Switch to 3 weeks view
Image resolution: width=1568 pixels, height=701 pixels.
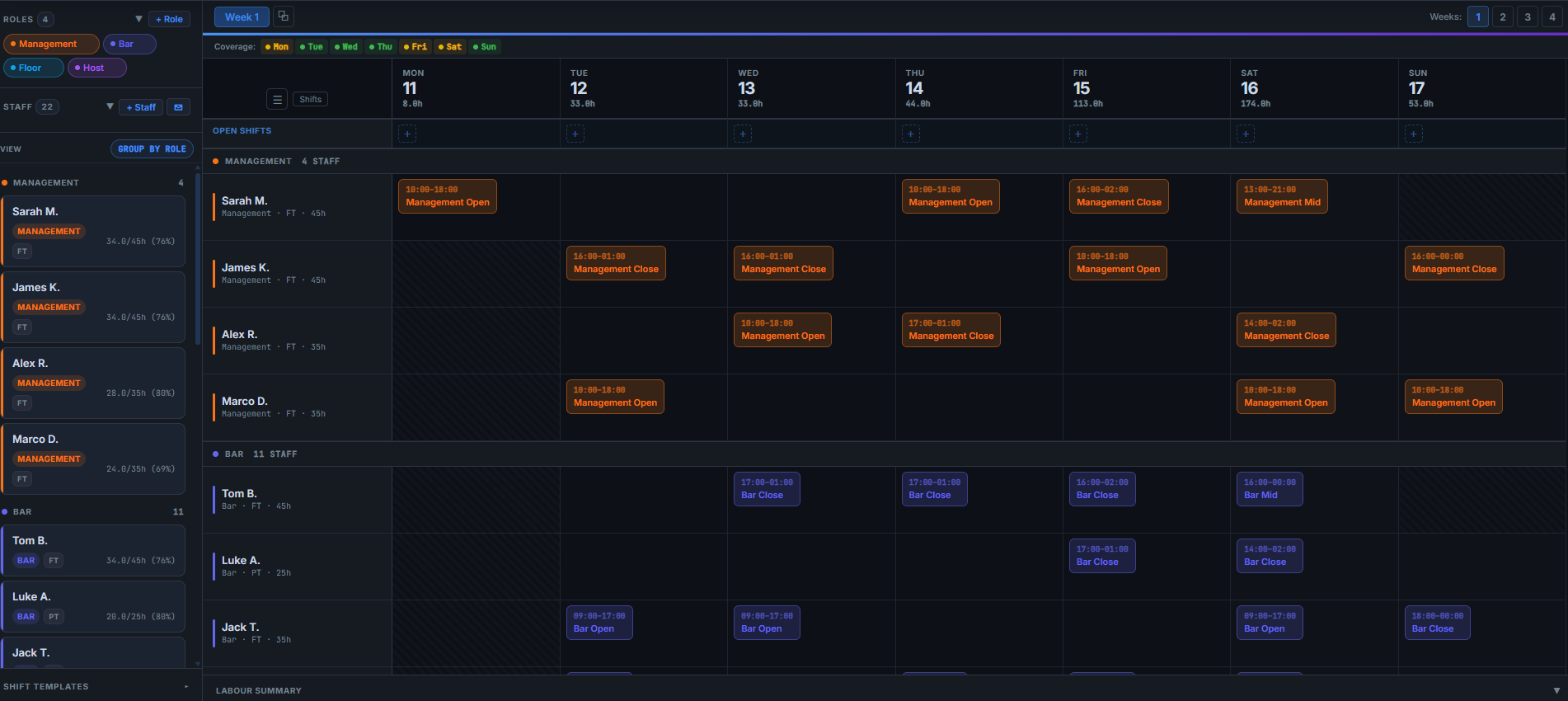(1528, 16)
